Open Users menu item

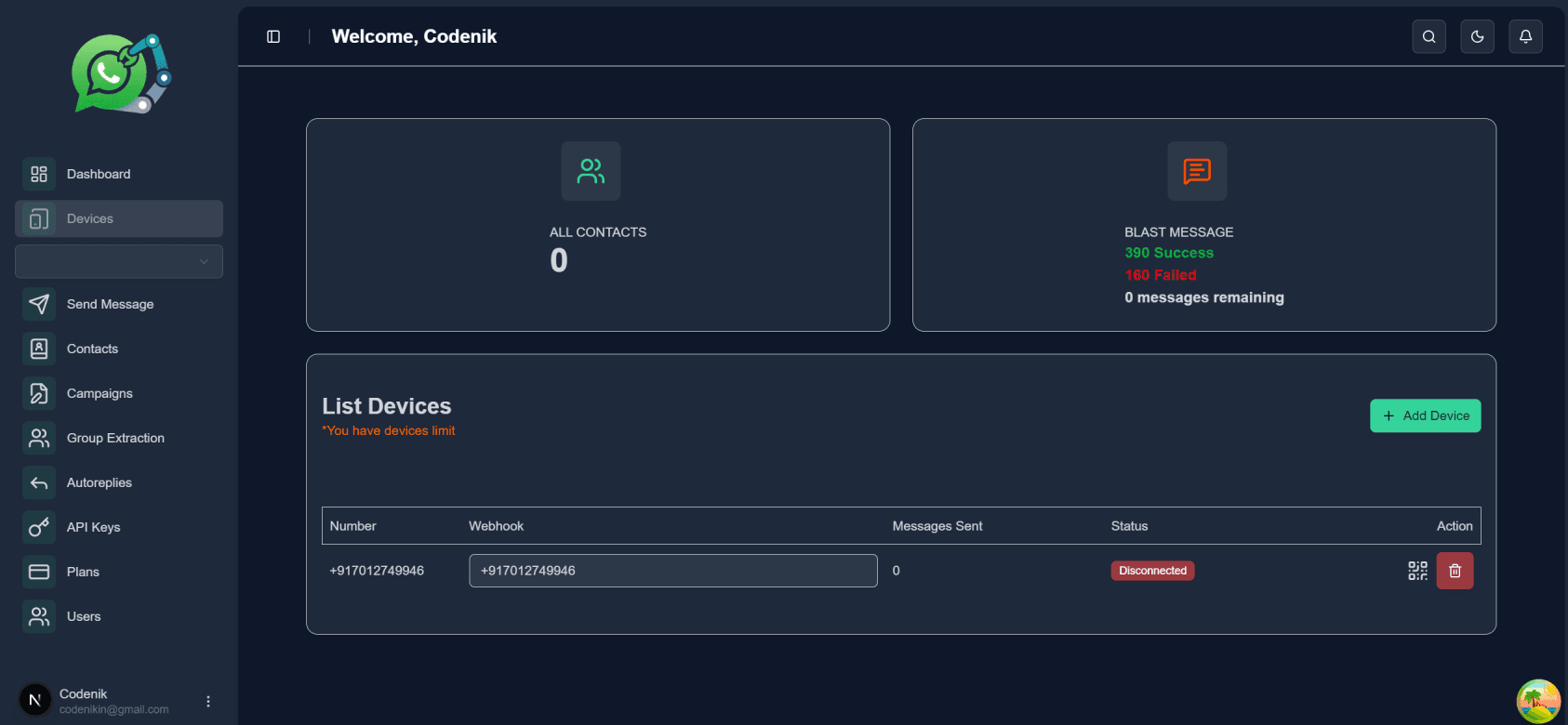pyautogui.click(x=119, y=616)
